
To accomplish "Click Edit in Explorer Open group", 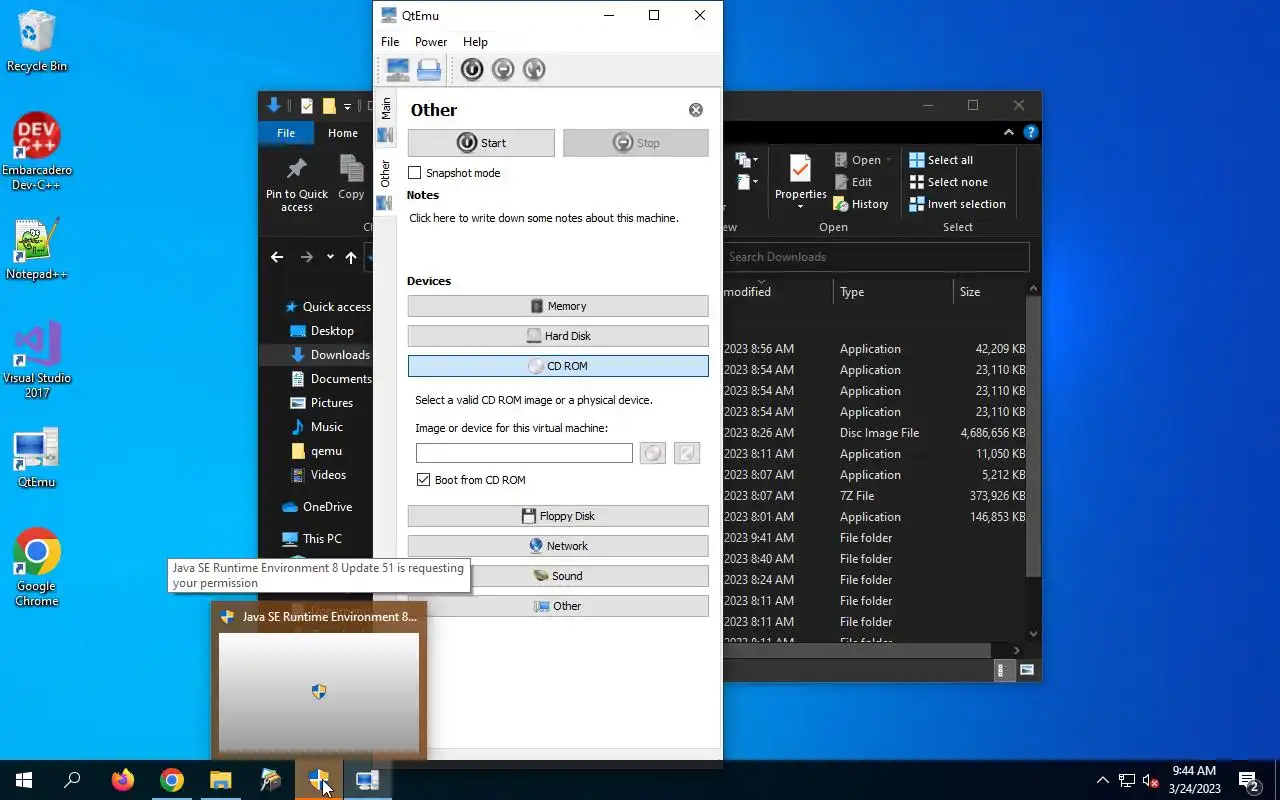I will [x=853, y=182].
